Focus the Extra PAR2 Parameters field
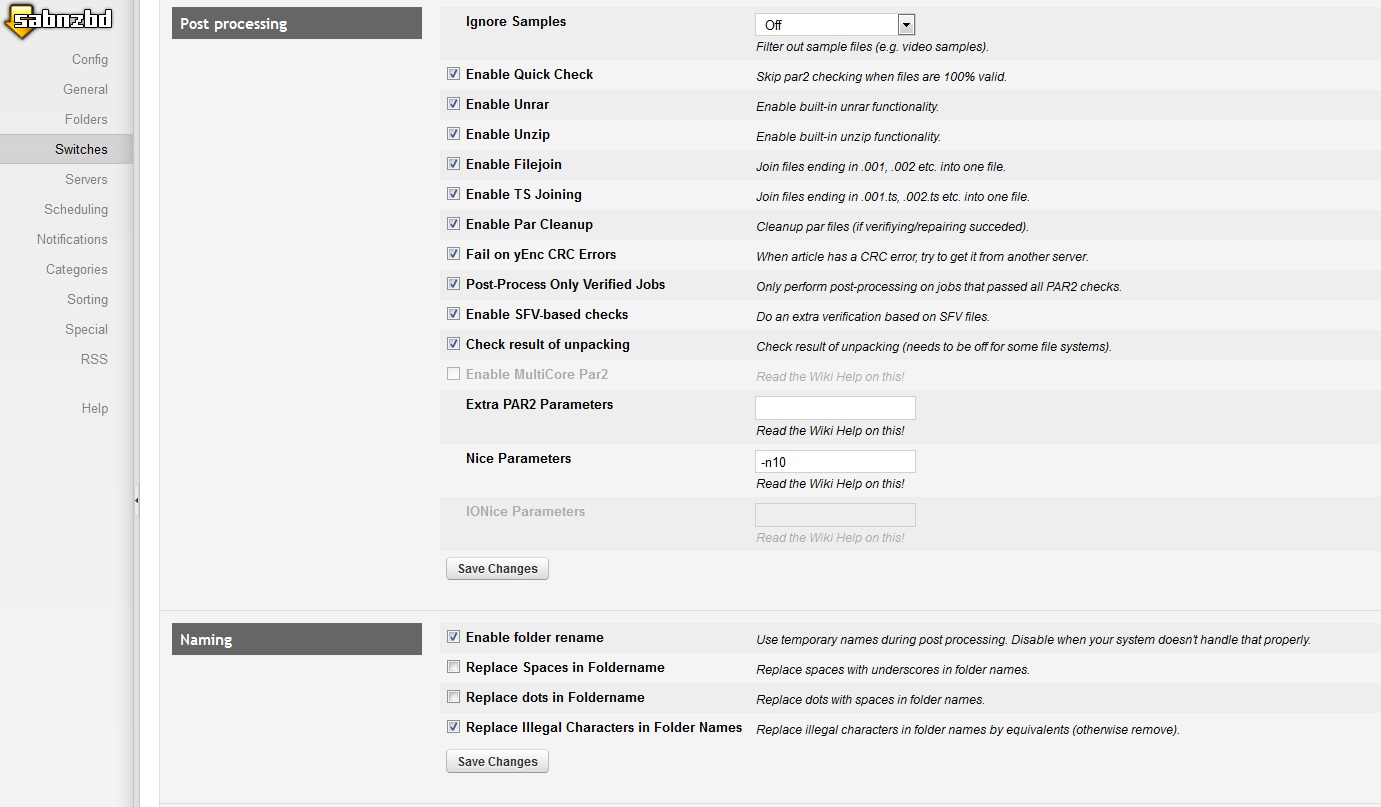 835,408
